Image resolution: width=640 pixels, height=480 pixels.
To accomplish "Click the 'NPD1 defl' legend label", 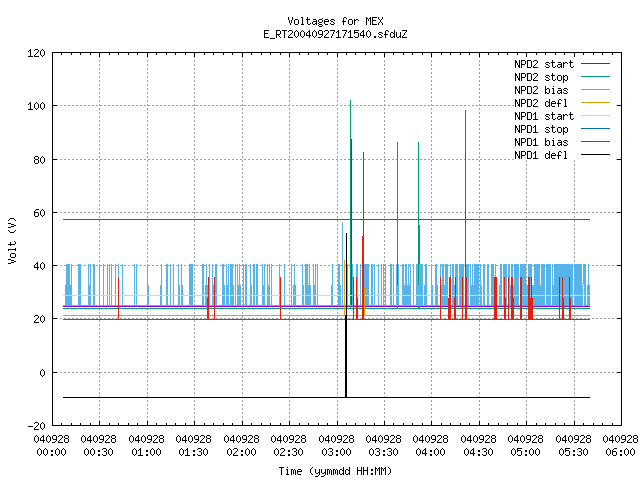I will tap(541, 156).
